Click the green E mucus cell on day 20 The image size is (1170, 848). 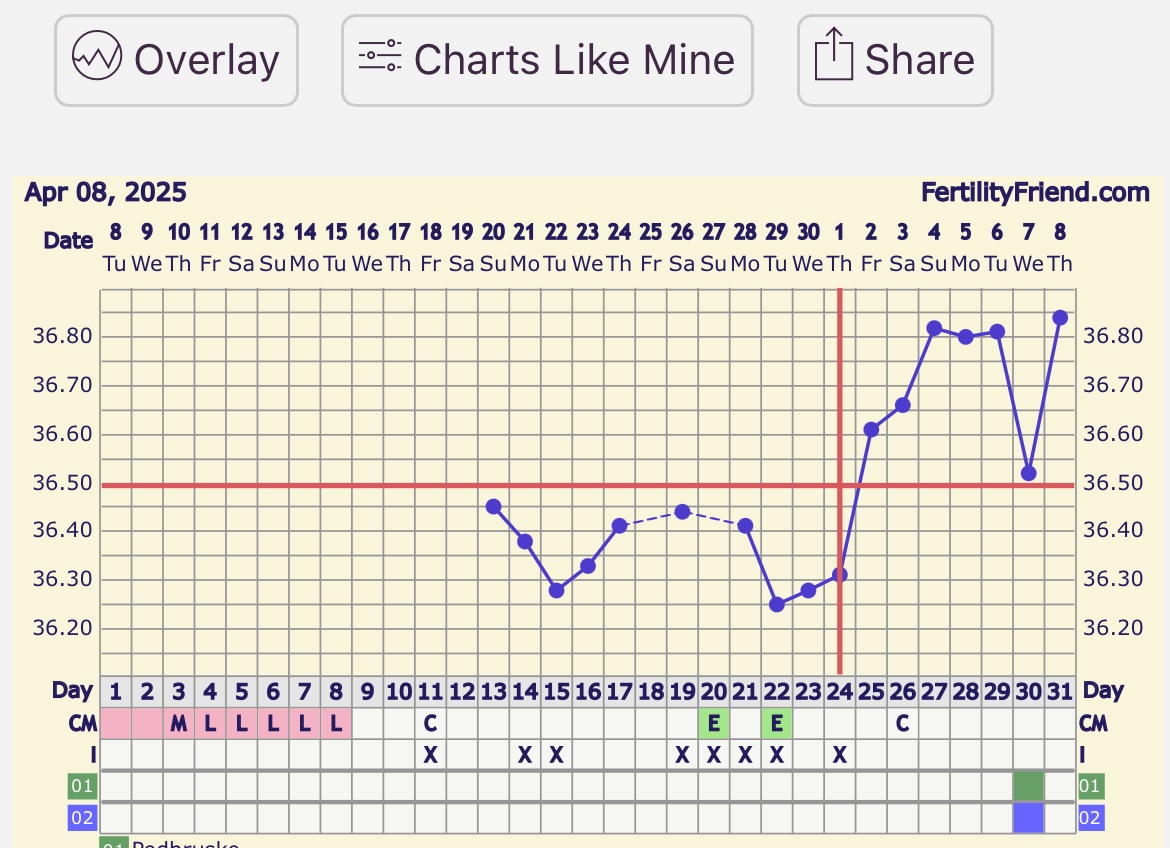713,723
